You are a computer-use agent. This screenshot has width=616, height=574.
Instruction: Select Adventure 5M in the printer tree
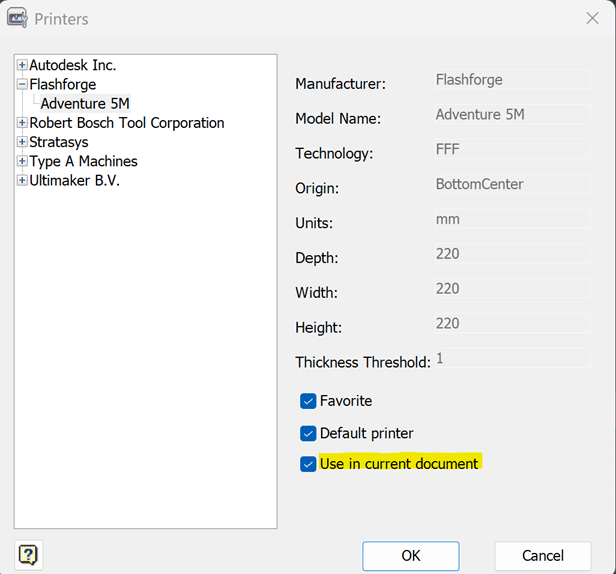click(x=85, y=104)
